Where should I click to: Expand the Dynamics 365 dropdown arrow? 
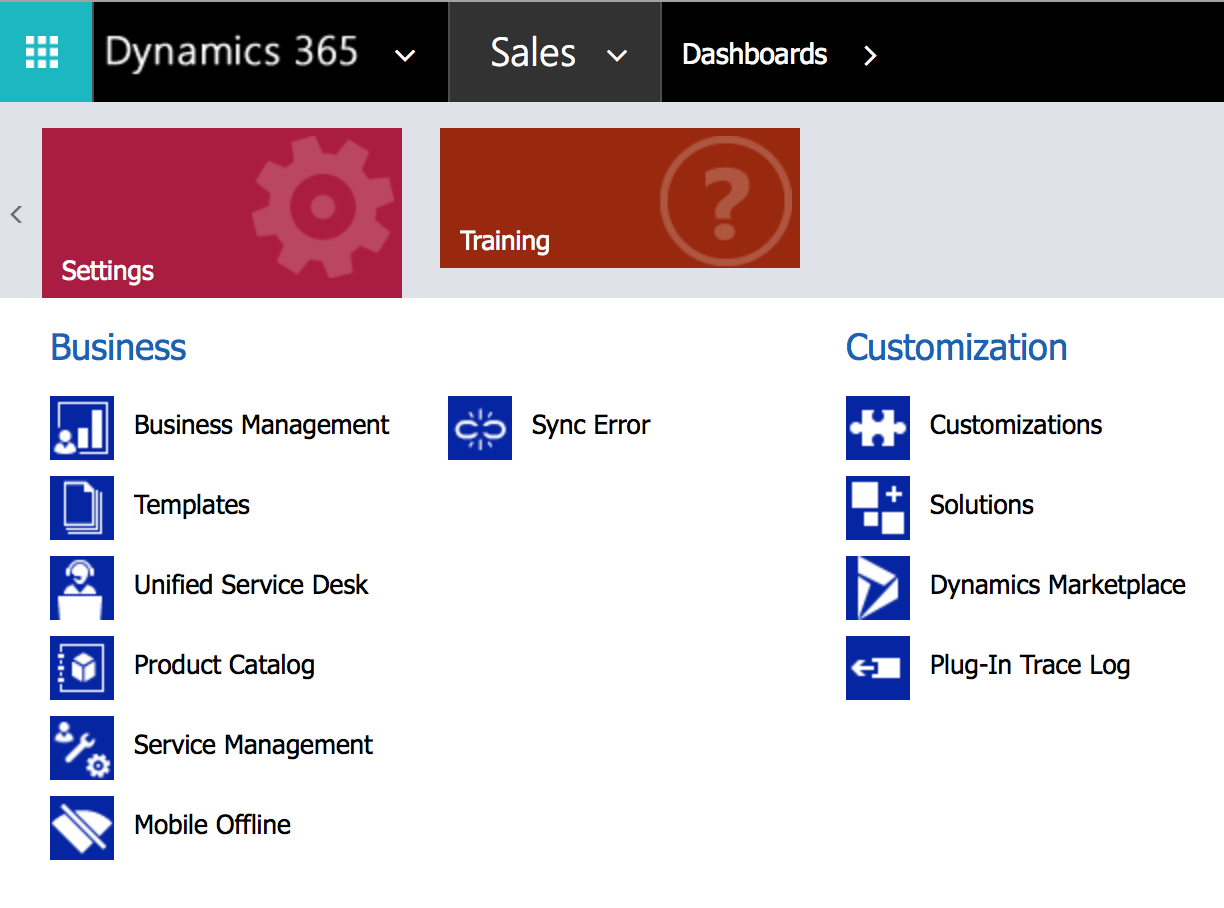[x=405, y=55]
